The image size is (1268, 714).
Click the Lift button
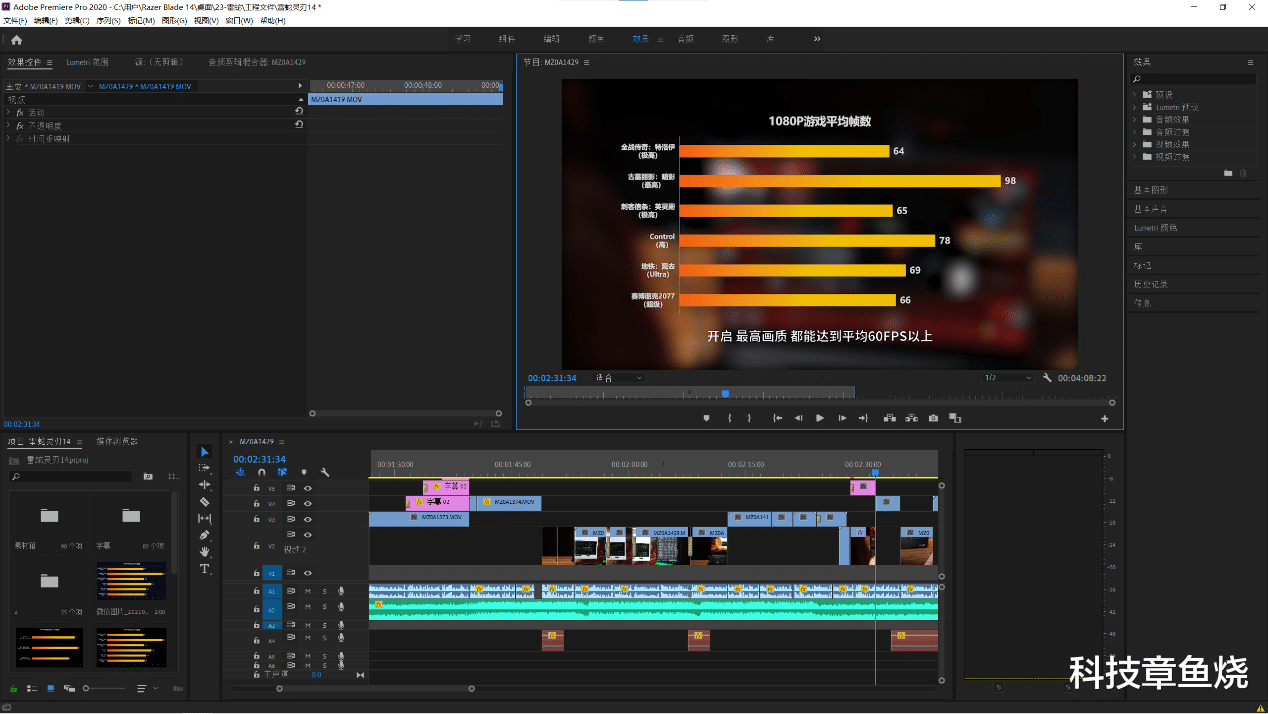point(889,418)
